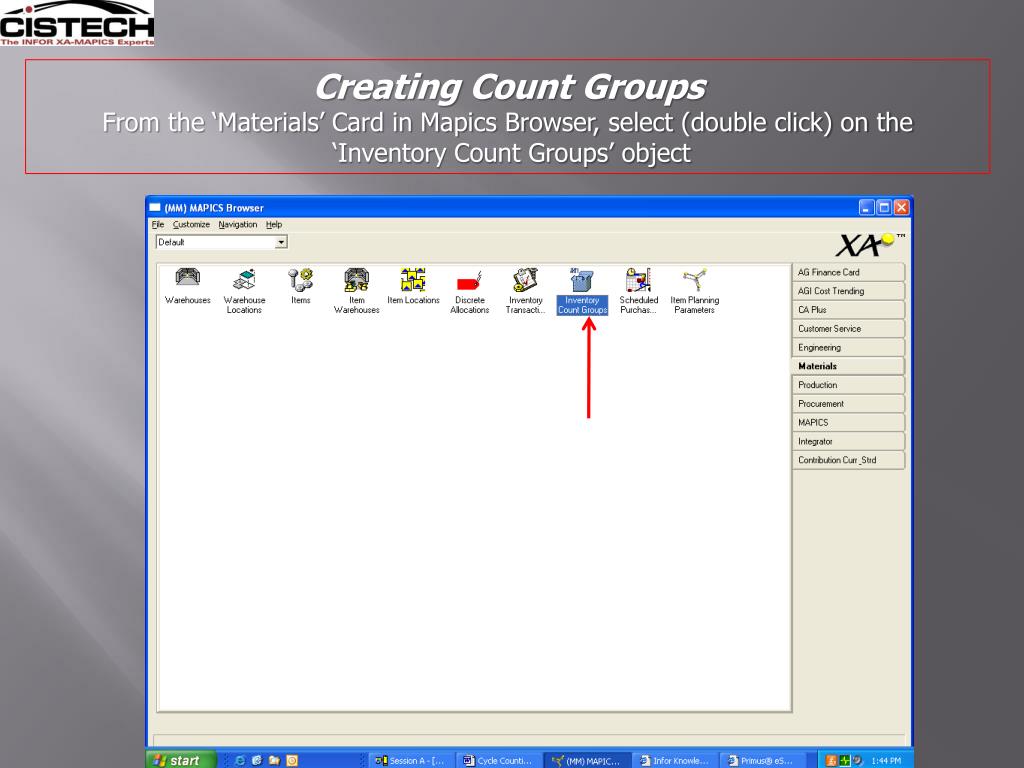Switch to the Integrator card
This screenshot has width=1024, height=768.
pos(848,441)
